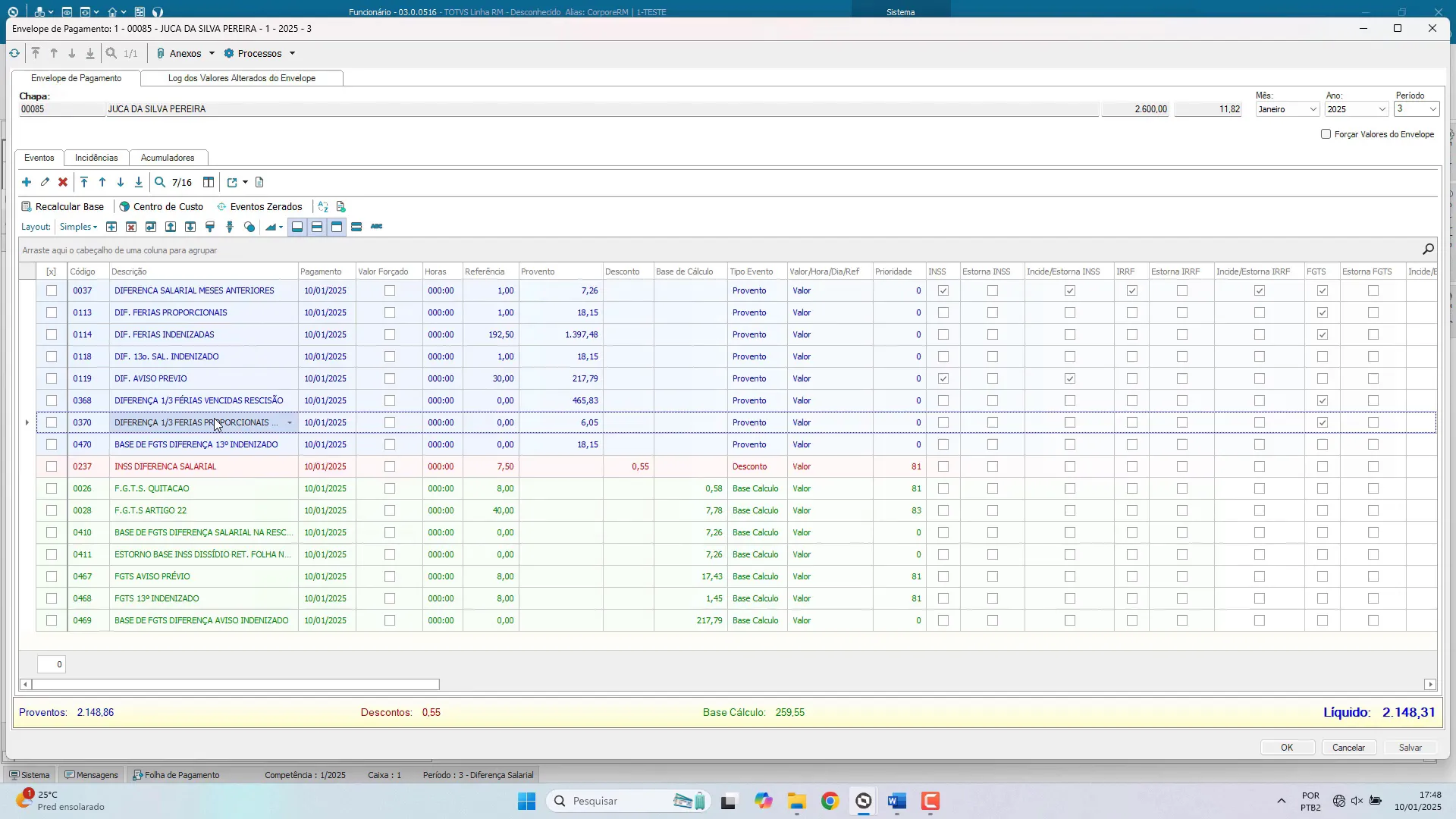Click the Salvar button

pyautogui.click(x=1410, y=748)
